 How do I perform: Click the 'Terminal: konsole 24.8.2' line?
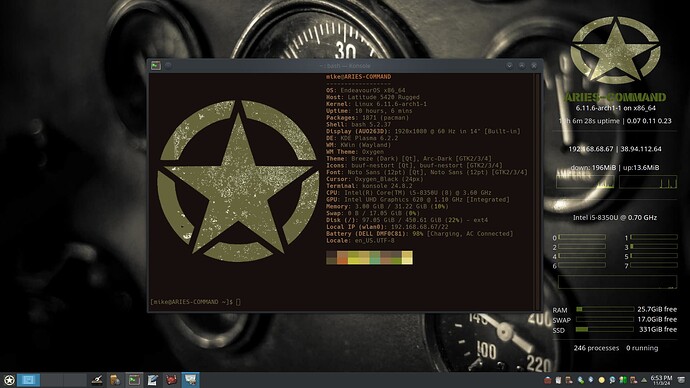[x=369, y=186]
